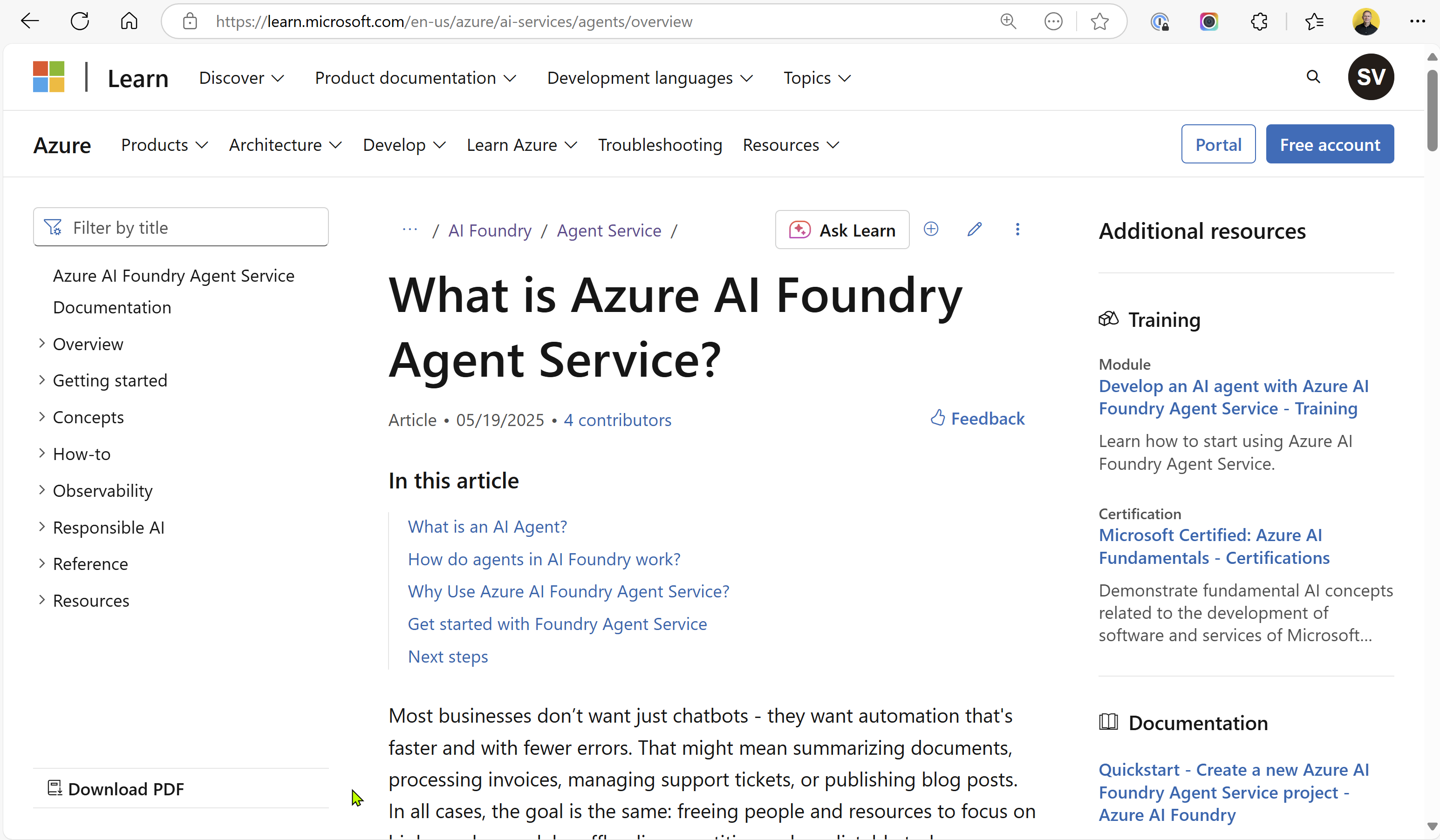Click the Troubleshooting menu item
Viewport: 1440px width, 840px height.
point(660,145)
